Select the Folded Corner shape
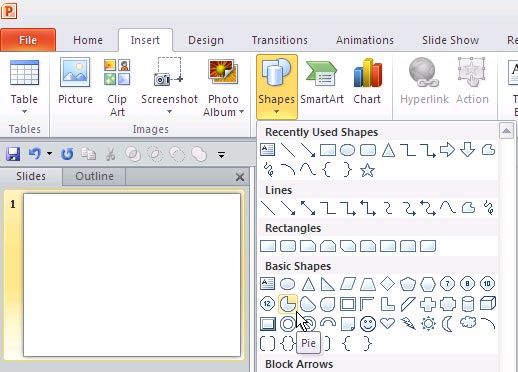Screen dimensions: 518x372 tap(348, 324)
